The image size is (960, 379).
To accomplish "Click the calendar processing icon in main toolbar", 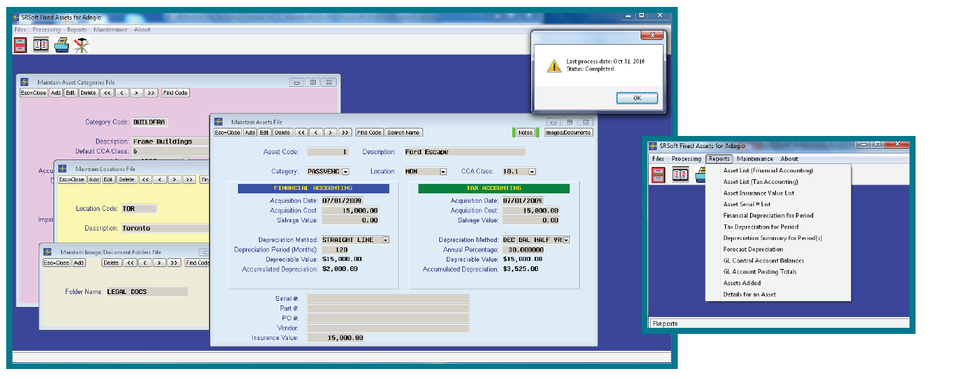I will click(40, 45).
